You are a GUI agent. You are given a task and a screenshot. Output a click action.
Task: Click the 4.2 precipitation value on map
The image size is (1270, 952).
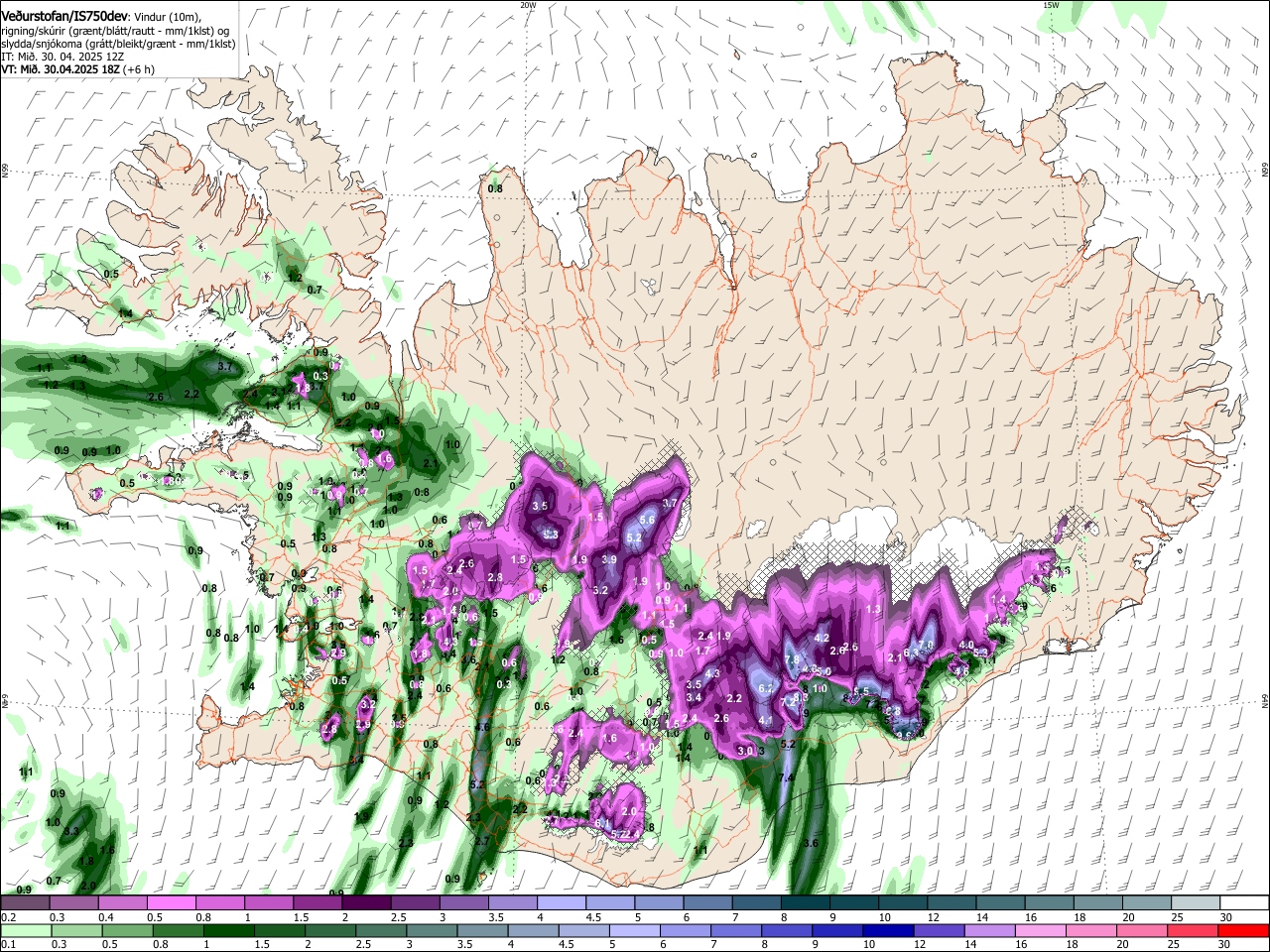tap(822, 638)
